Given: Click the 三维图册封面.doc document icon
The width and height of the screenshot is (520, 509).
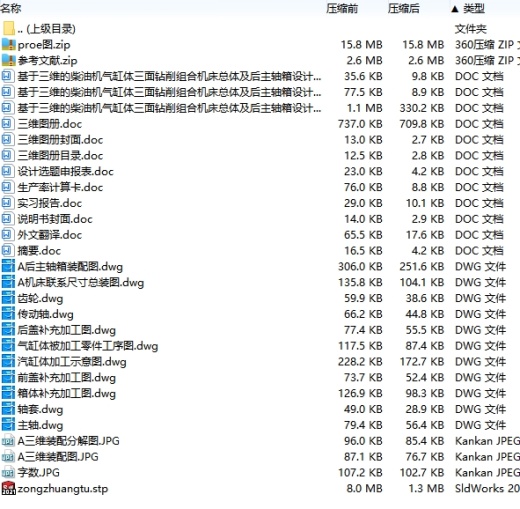Looking at the screenshot, I should coord(8,140).
